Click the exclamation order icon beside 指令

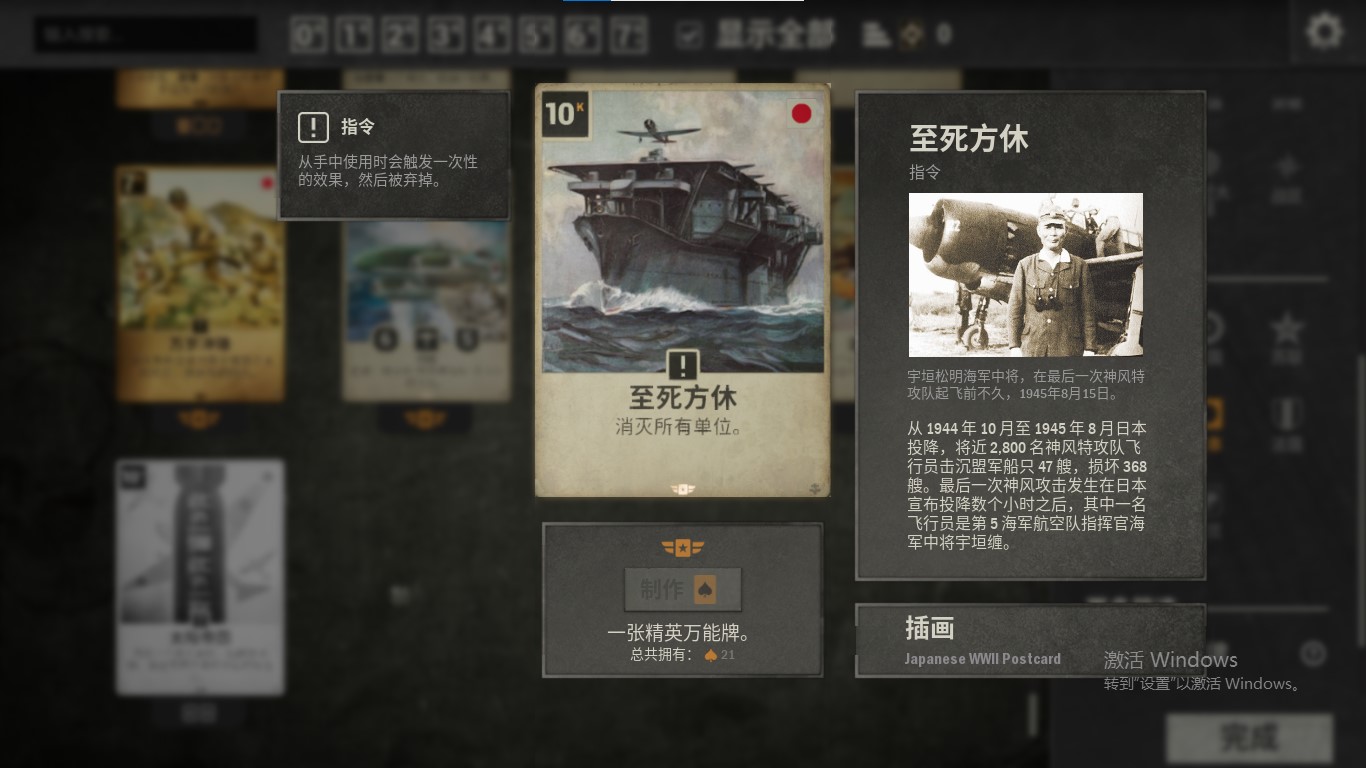click(314, 127)
